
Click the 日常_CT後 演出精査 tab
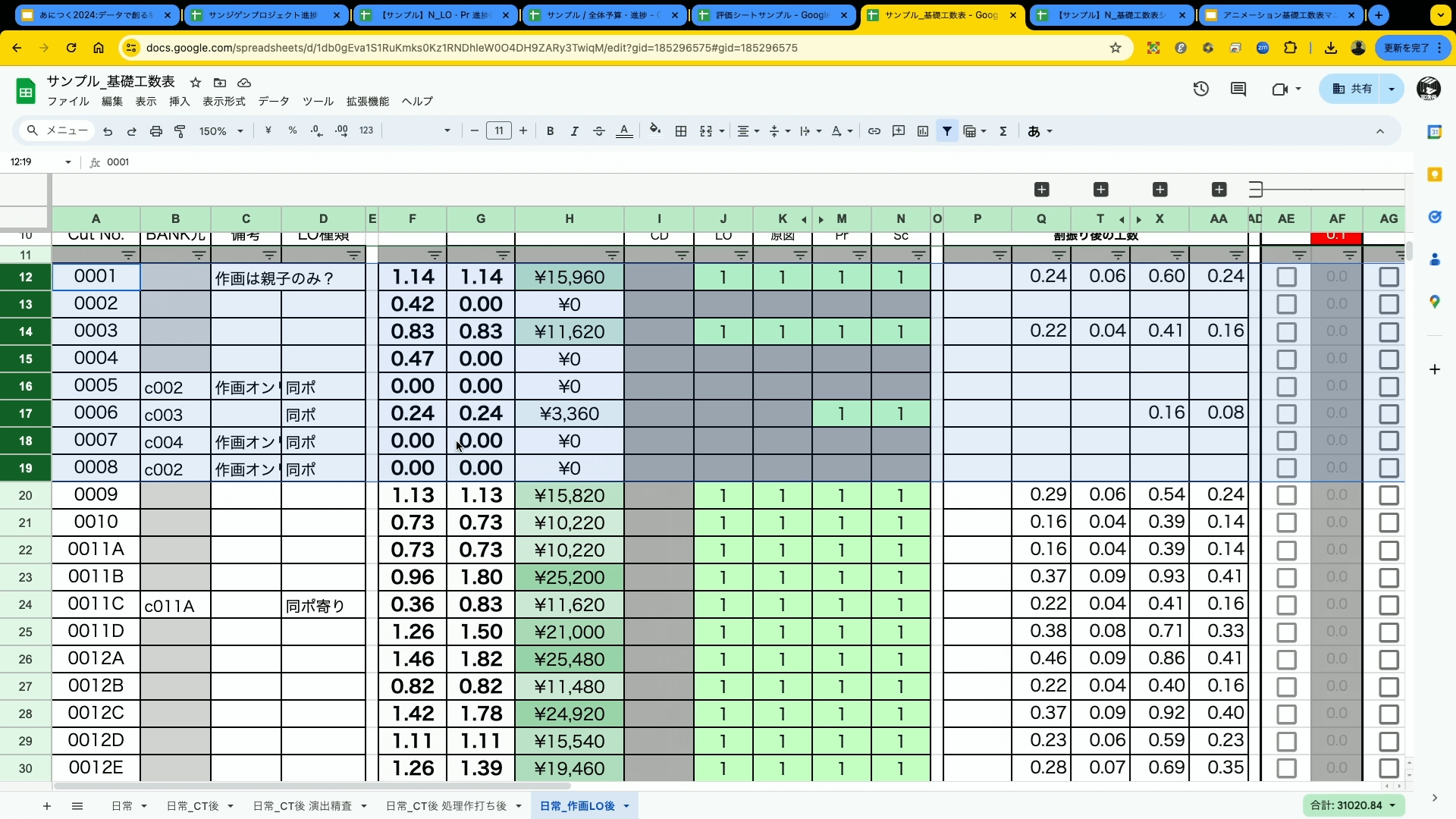[304, 806]
